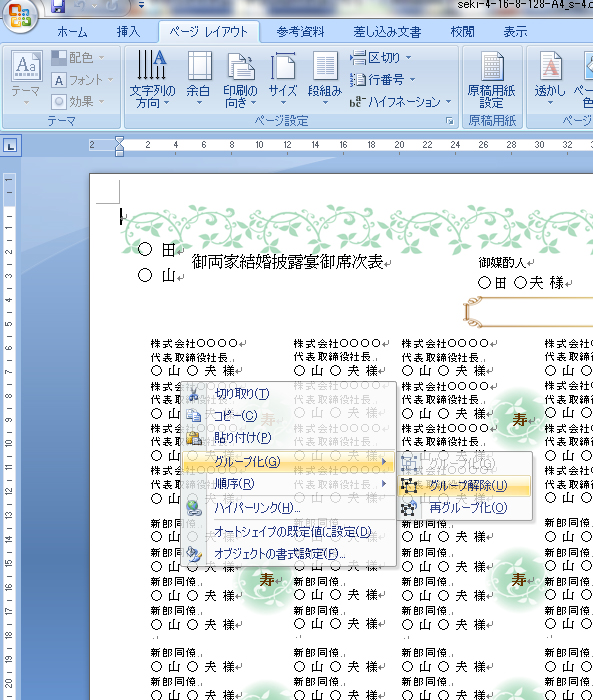Choose コピー(C) from context menu
Viewport: 593px width, 700px height.
point(288,416)
